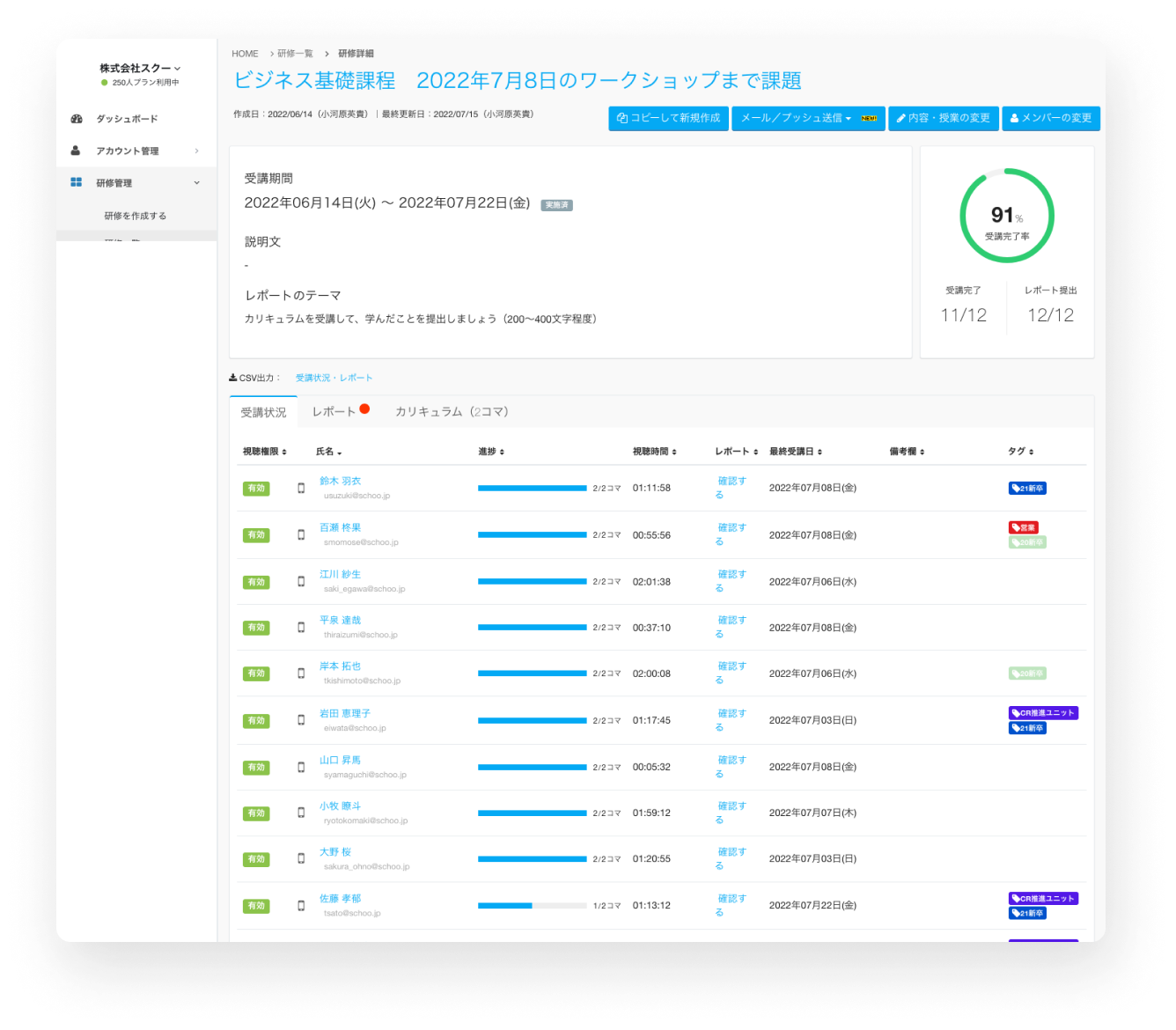
Task: Click device icon in 百瀬 柊果 row
Action: [301, 534]
